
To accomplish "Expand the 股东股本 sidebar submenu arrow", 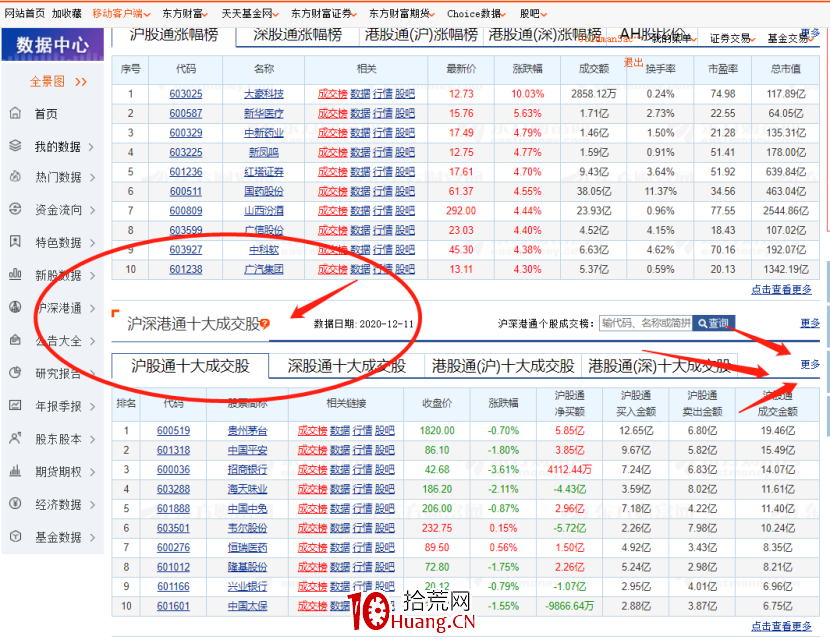I will coord(93,439).
